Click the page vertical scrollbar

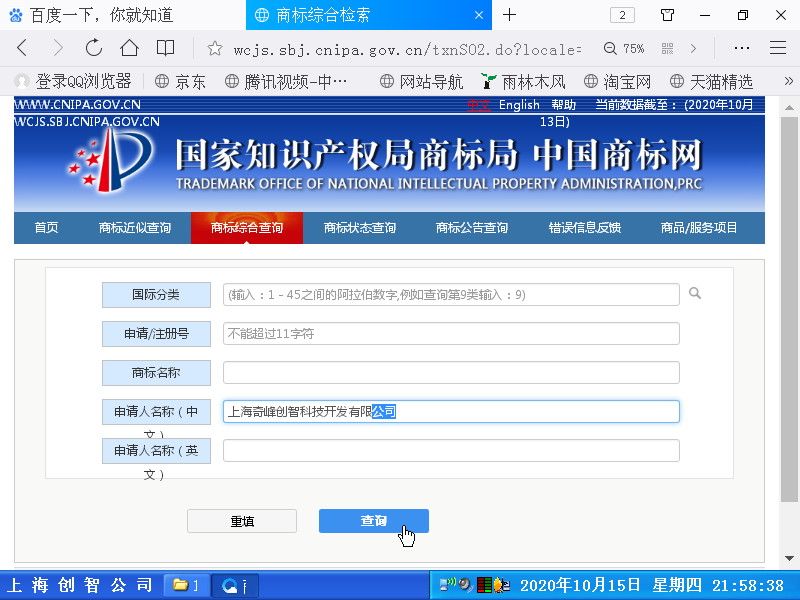tap(789, 300)
